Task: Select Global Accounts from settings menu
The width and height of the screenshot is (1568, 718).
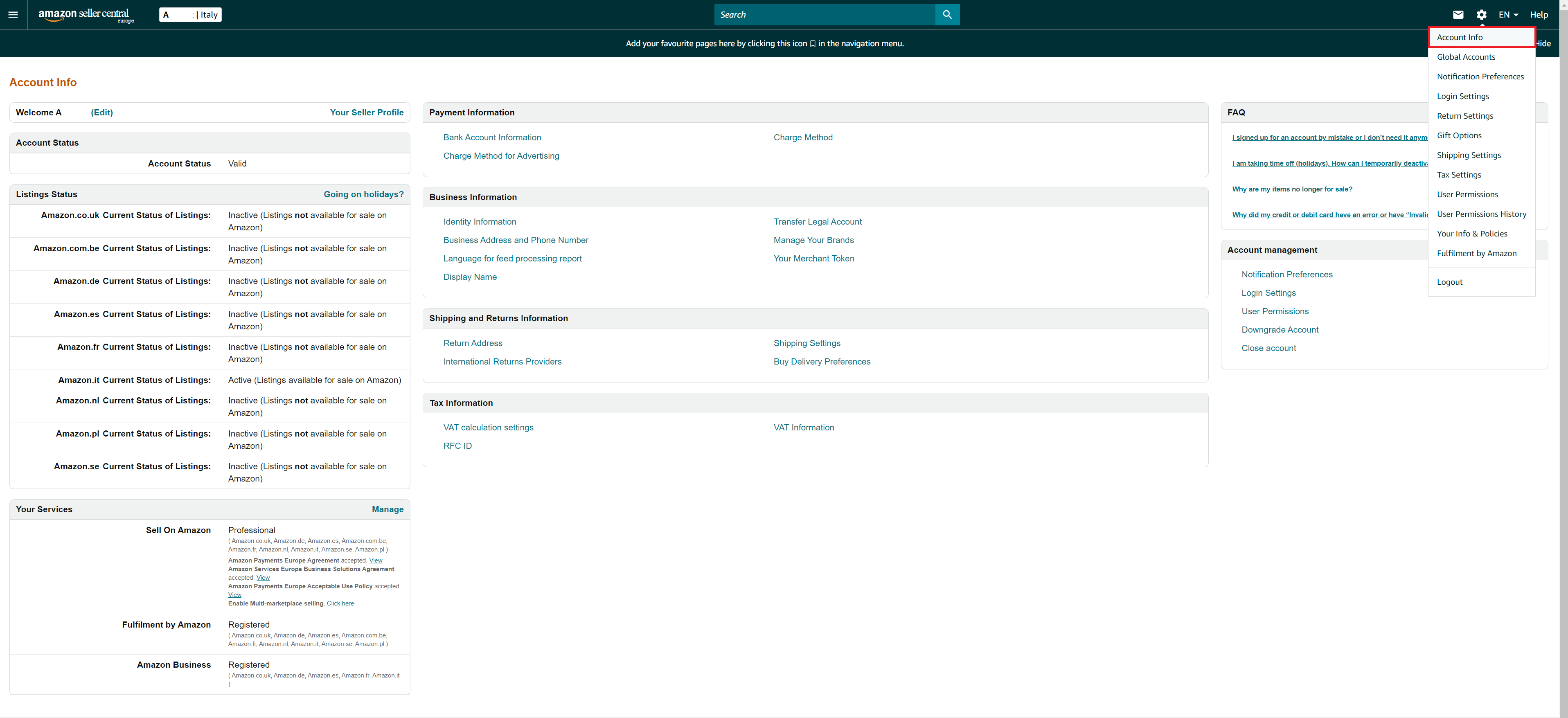Action: 1466,56
